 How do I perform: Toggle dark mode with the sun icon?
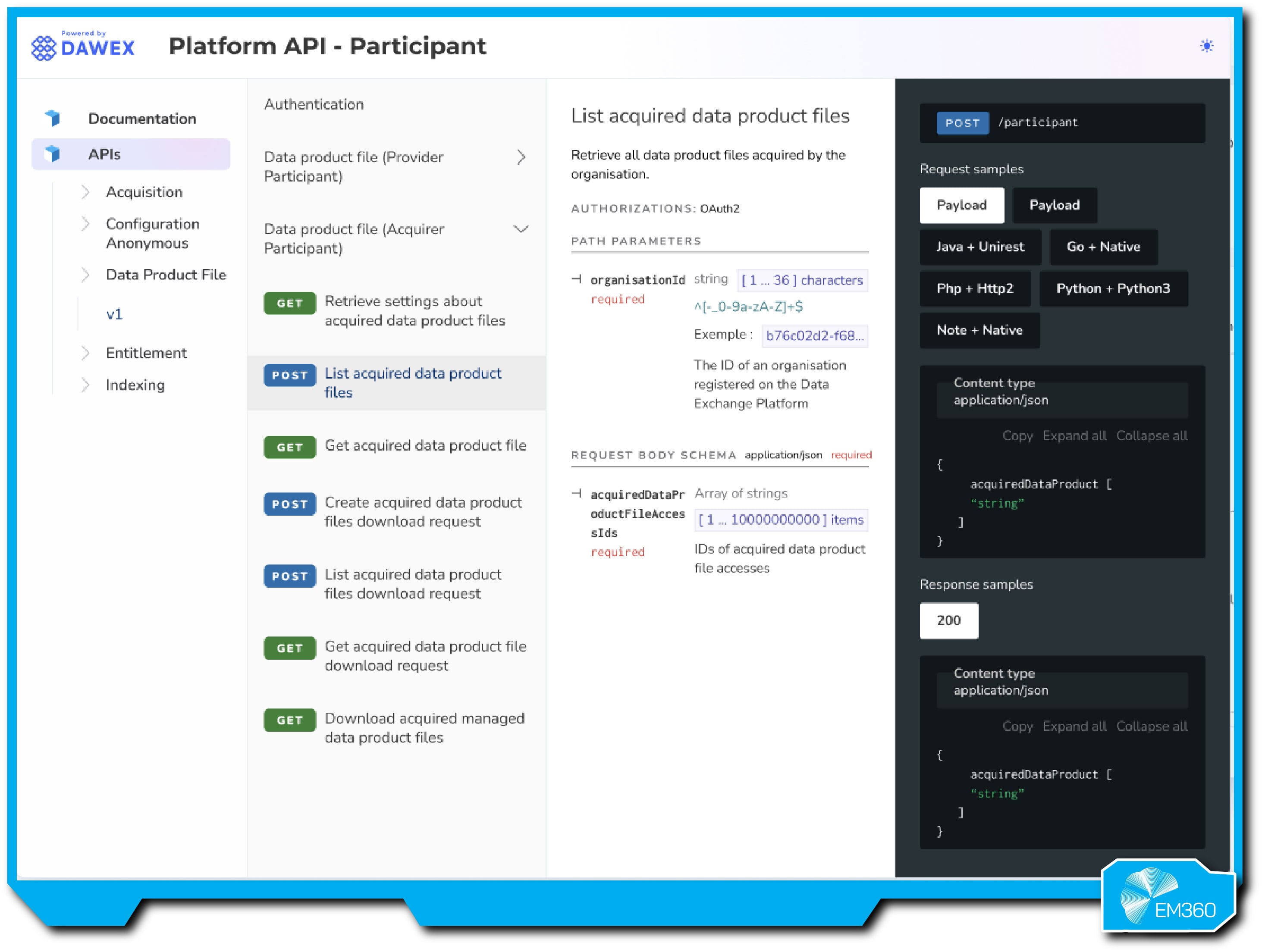[1207, 46]
